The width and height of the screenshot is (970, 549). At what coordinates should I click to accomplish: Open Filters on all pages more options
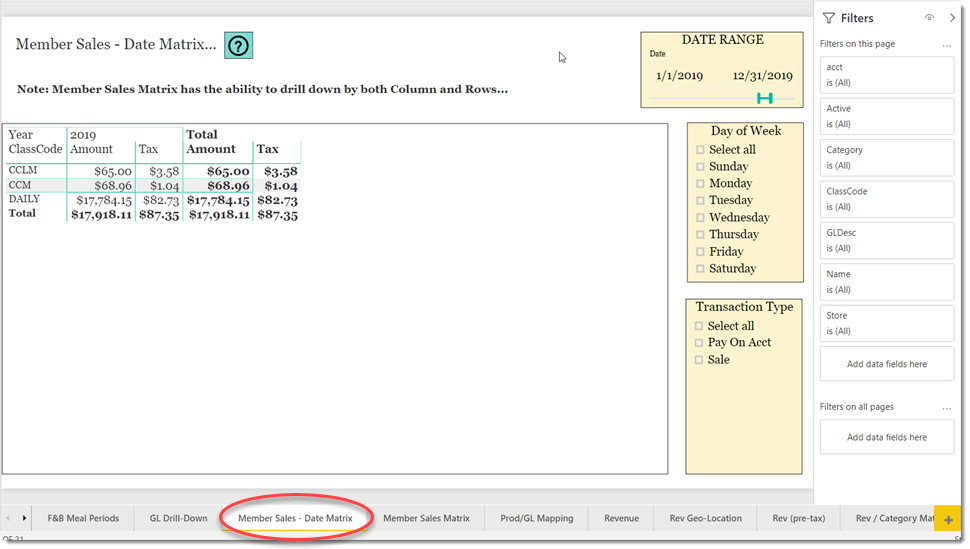click(946, 408)
